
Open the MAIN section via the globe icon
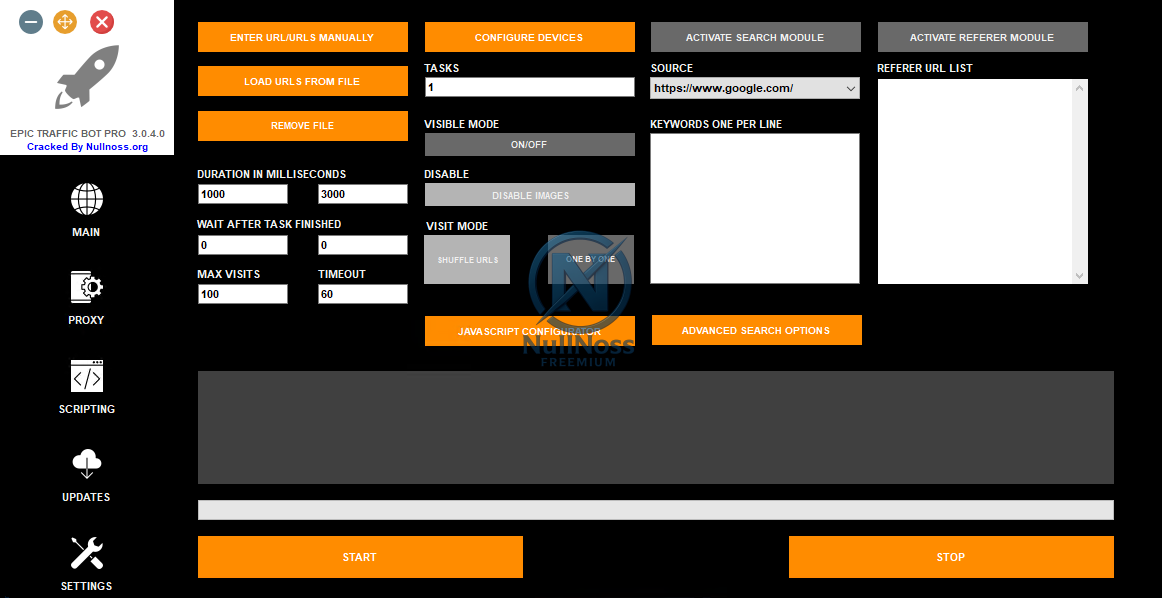point(86,200)
